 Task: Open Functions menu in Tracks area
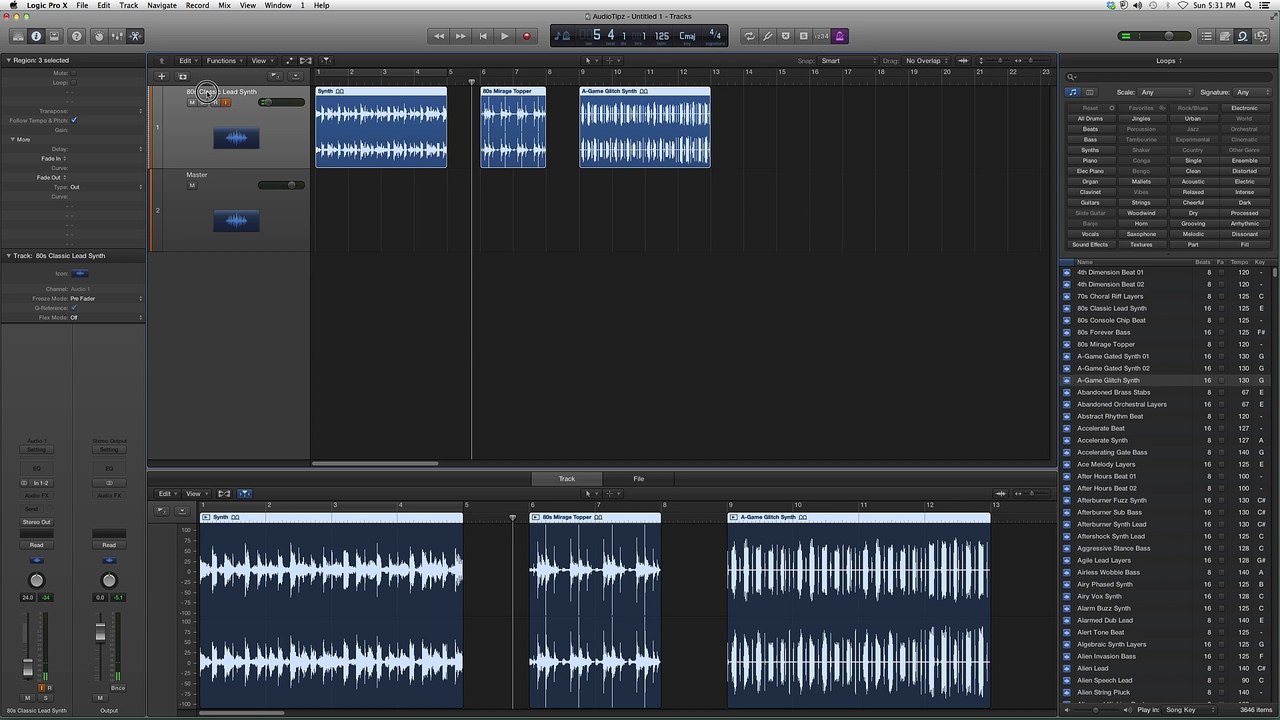click(x=224, y=61)
